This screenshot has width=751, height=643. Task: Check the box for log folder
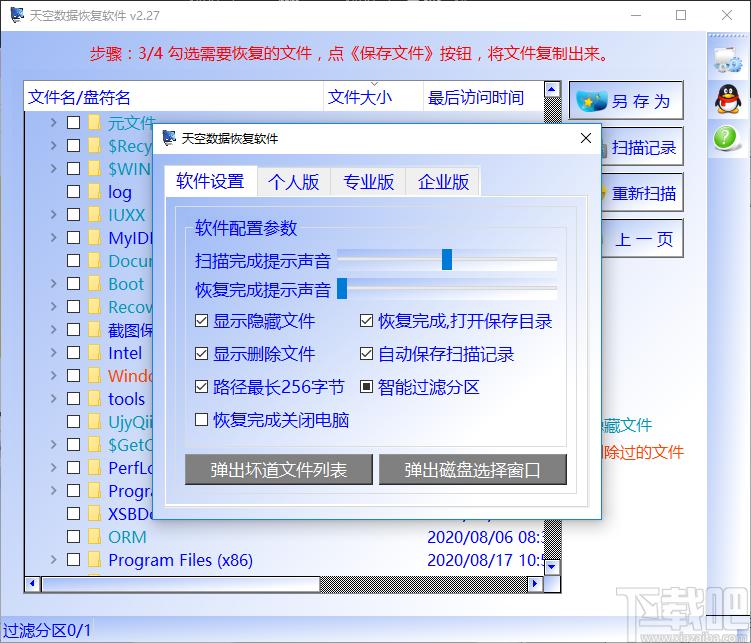[73, 192]
